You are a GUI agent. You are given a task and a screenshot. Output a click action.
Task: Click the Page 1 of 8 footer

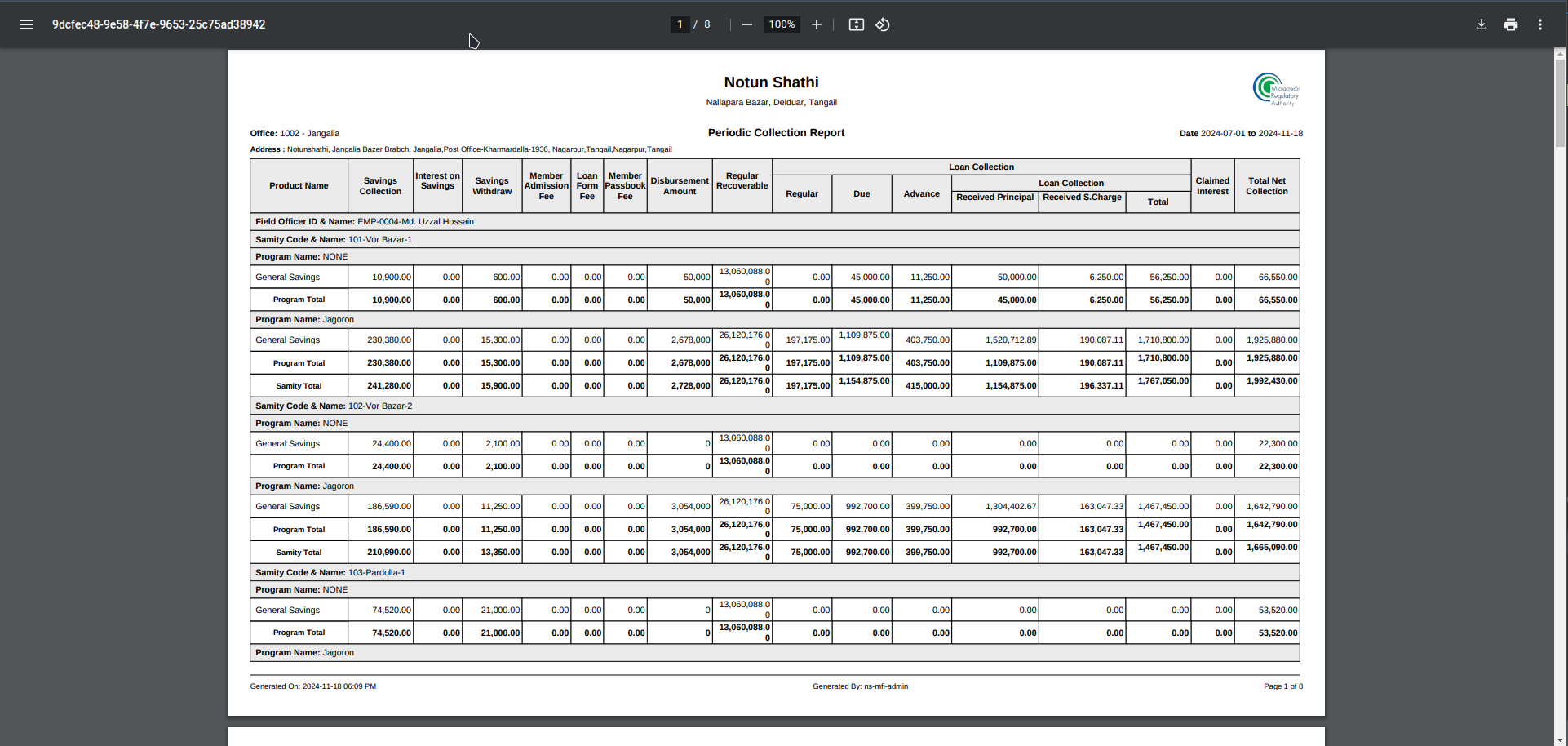pos(1283,686)
